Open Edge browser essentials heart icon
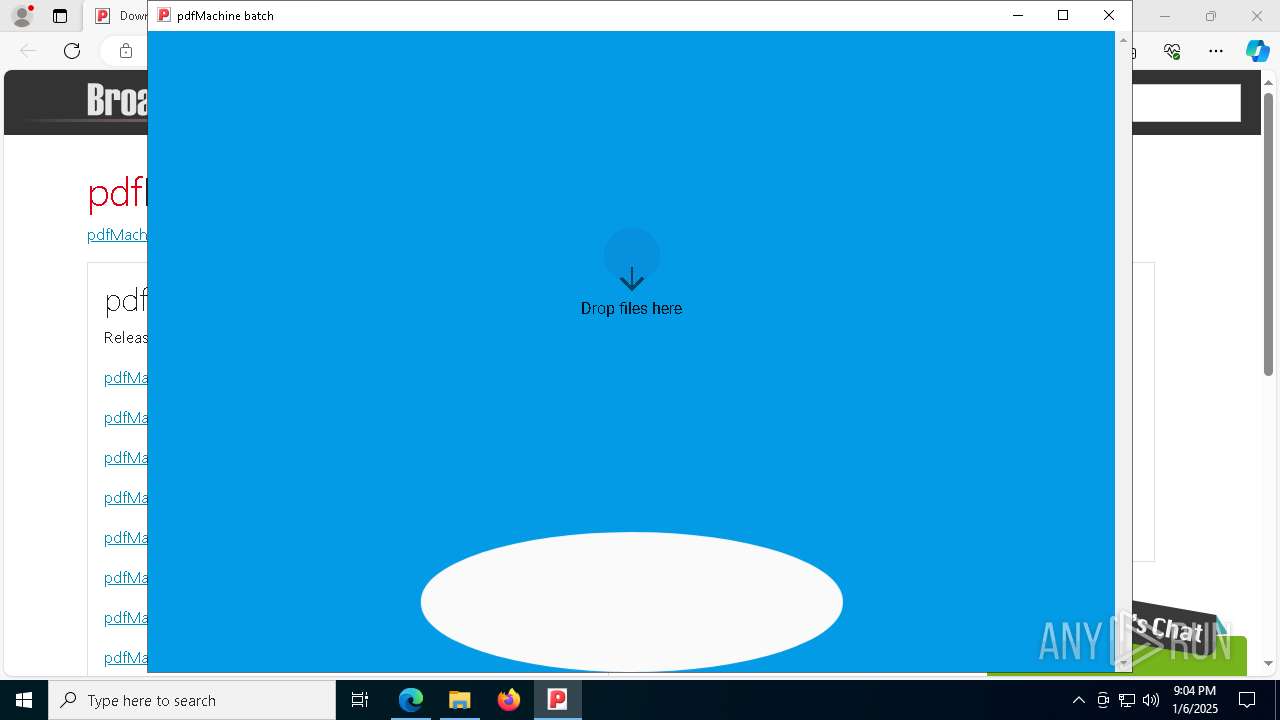 pyautogui.click(x=1172, y=51)
